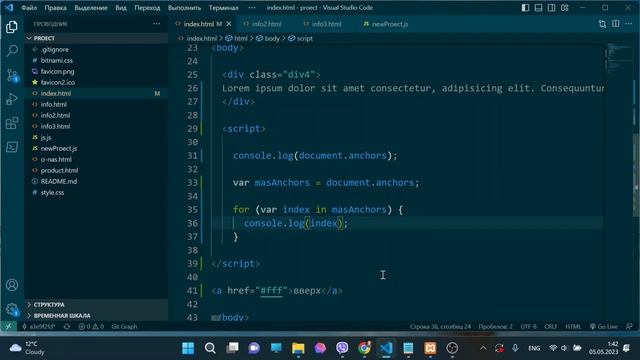Open body breadcrumb dropdown
The image size is (640, 360).
(x=268, y=38)
